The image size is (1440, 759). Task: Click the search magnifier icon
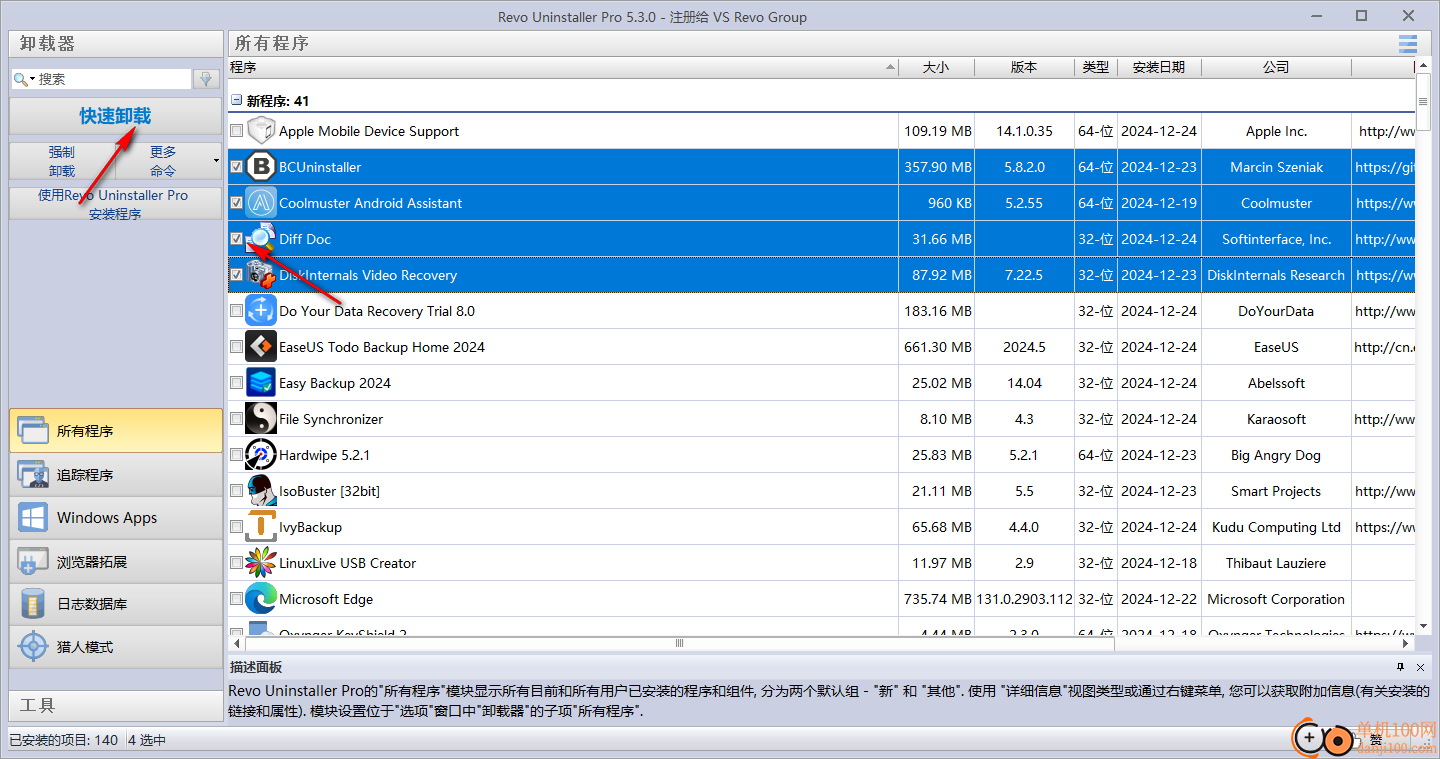(x=20, y=79)
